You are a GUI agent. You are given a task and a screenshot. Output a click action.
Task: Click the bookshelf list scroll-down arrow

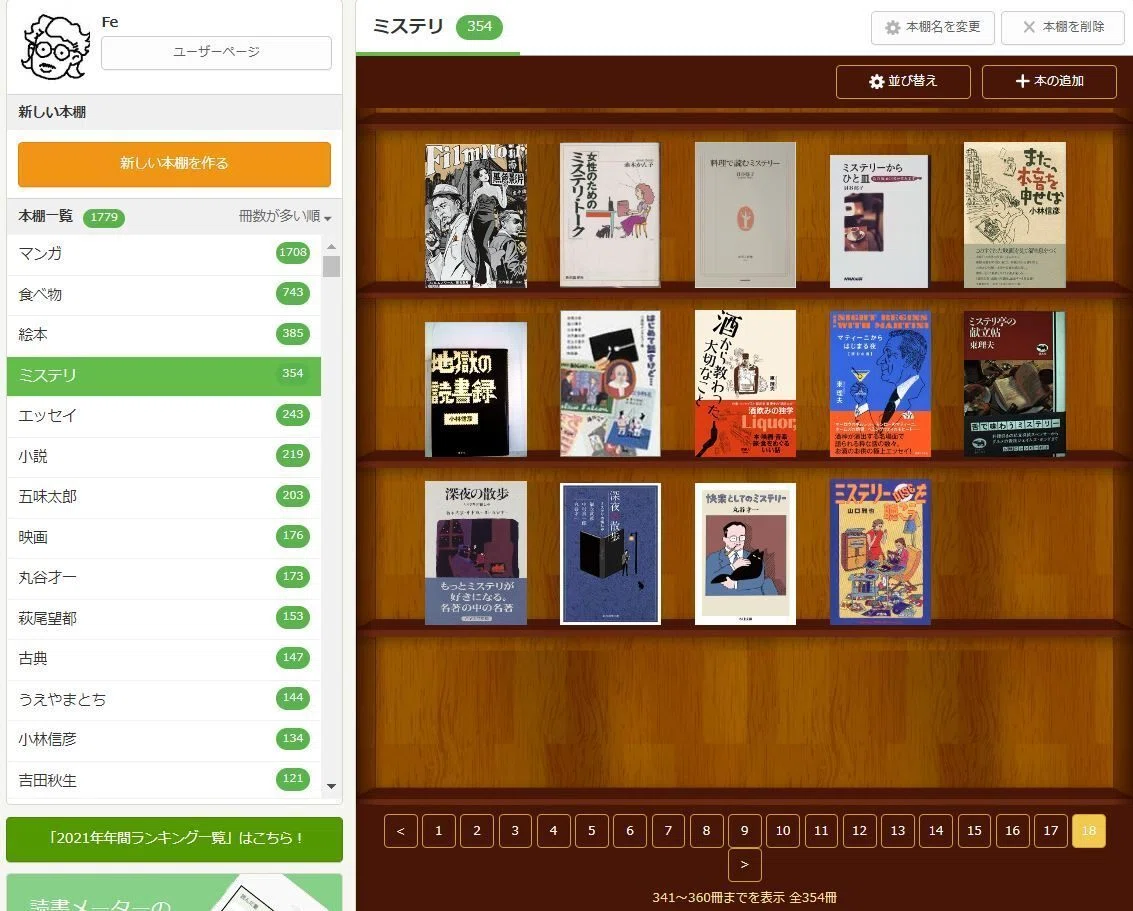tap(332, 786)
